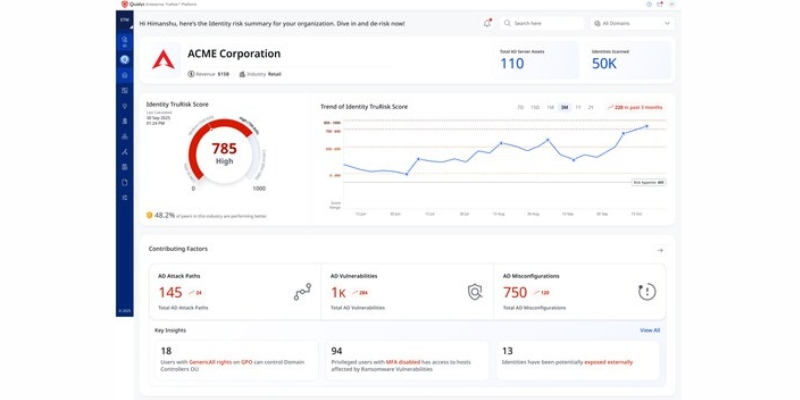This screenshot has height=400, width=800.
Task: Switch the trend chart to 1Y
Action: 578,107
